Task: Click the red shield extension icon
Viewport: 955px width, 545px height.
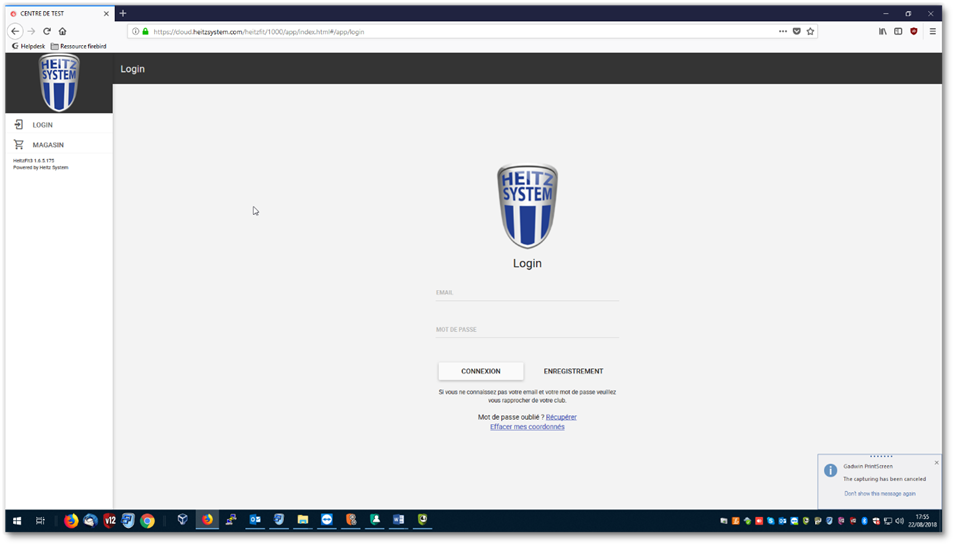Action: click(x=914, y=32)
